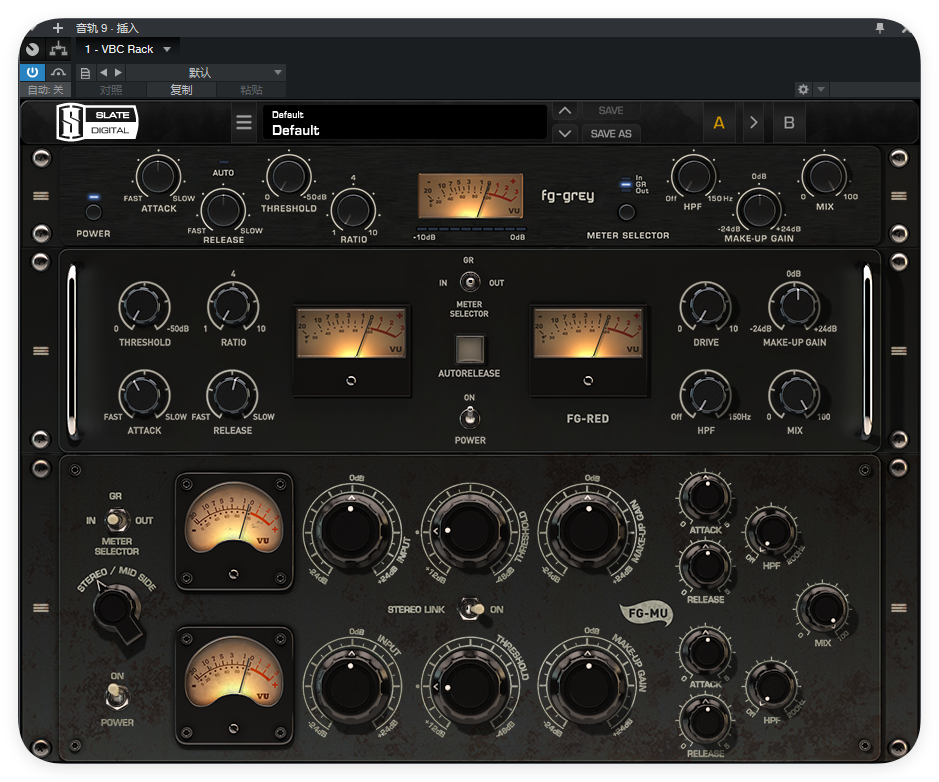Click the FG-Red MAKE-UP GAIN knob
939x782 pixels.
tap(794, 305)
